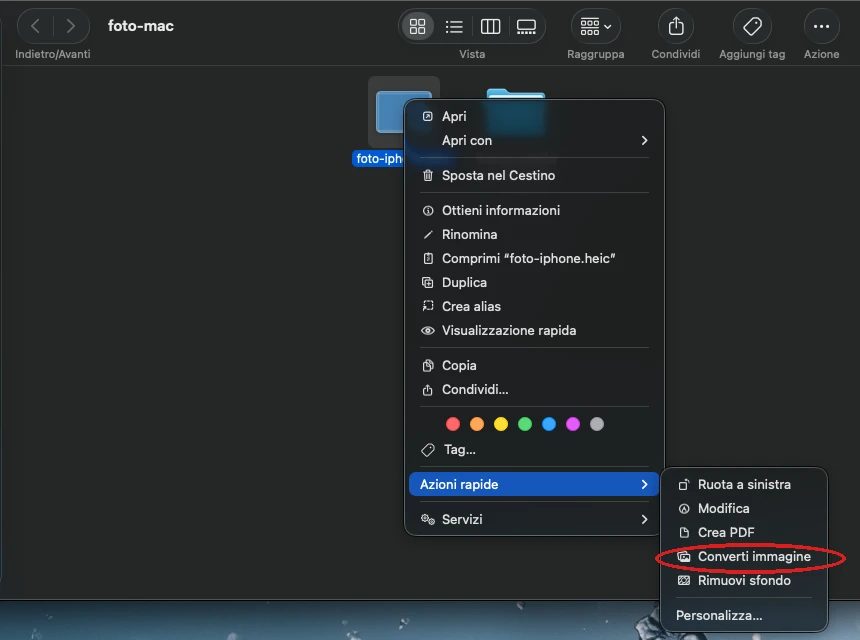Open the Azione ellipsis menu
The image size is (860, 640).
click(x=821, y=26)
